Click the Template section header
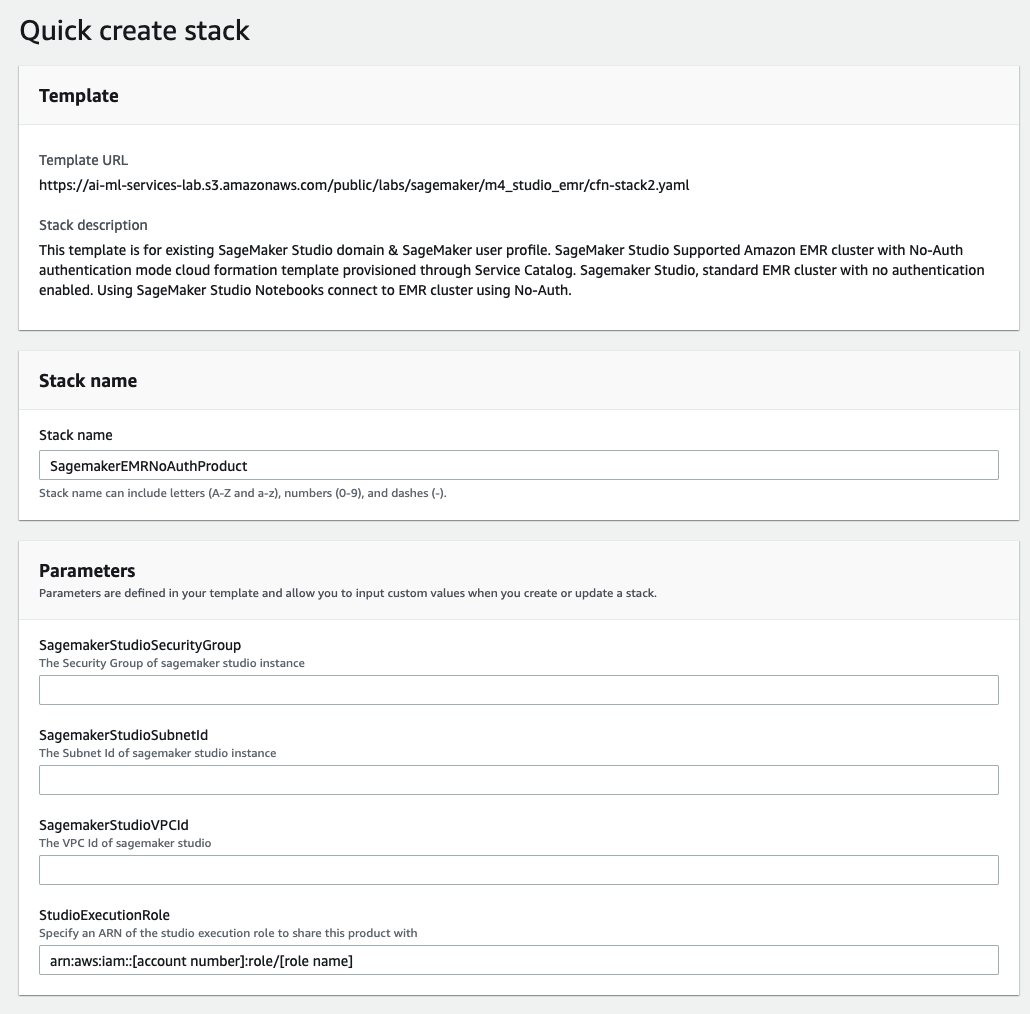The image size is (1030, 1014). point(79,96)
